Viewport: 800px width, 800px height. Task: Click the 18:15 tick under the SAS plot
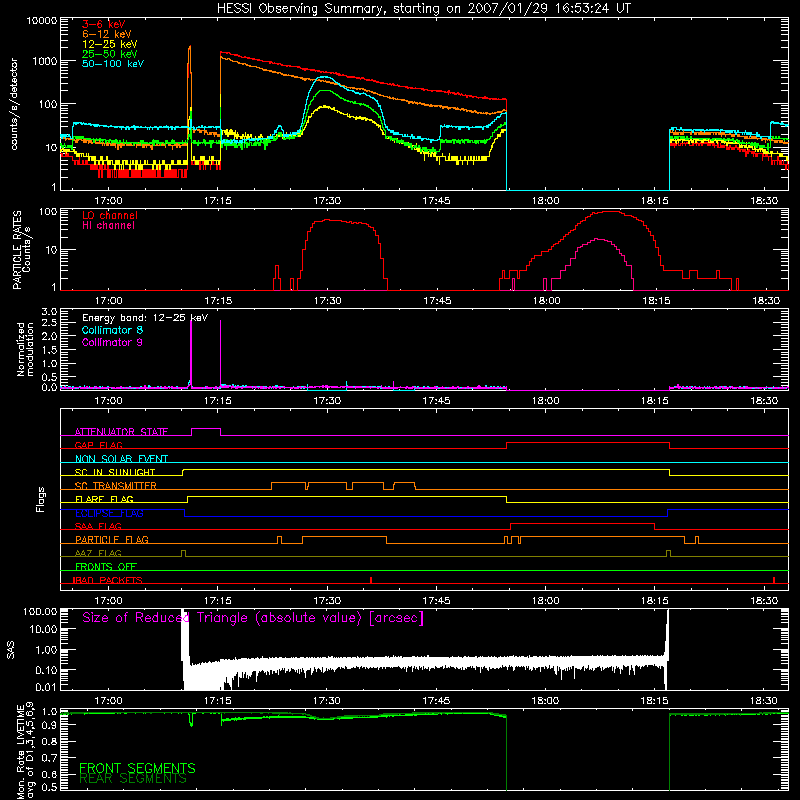coord(655,701)
